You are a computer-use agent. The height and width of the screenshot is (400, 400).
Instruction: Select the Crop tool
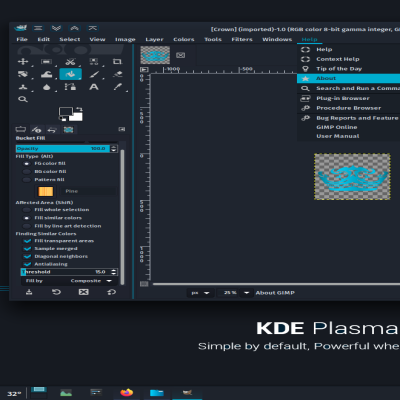117,61
